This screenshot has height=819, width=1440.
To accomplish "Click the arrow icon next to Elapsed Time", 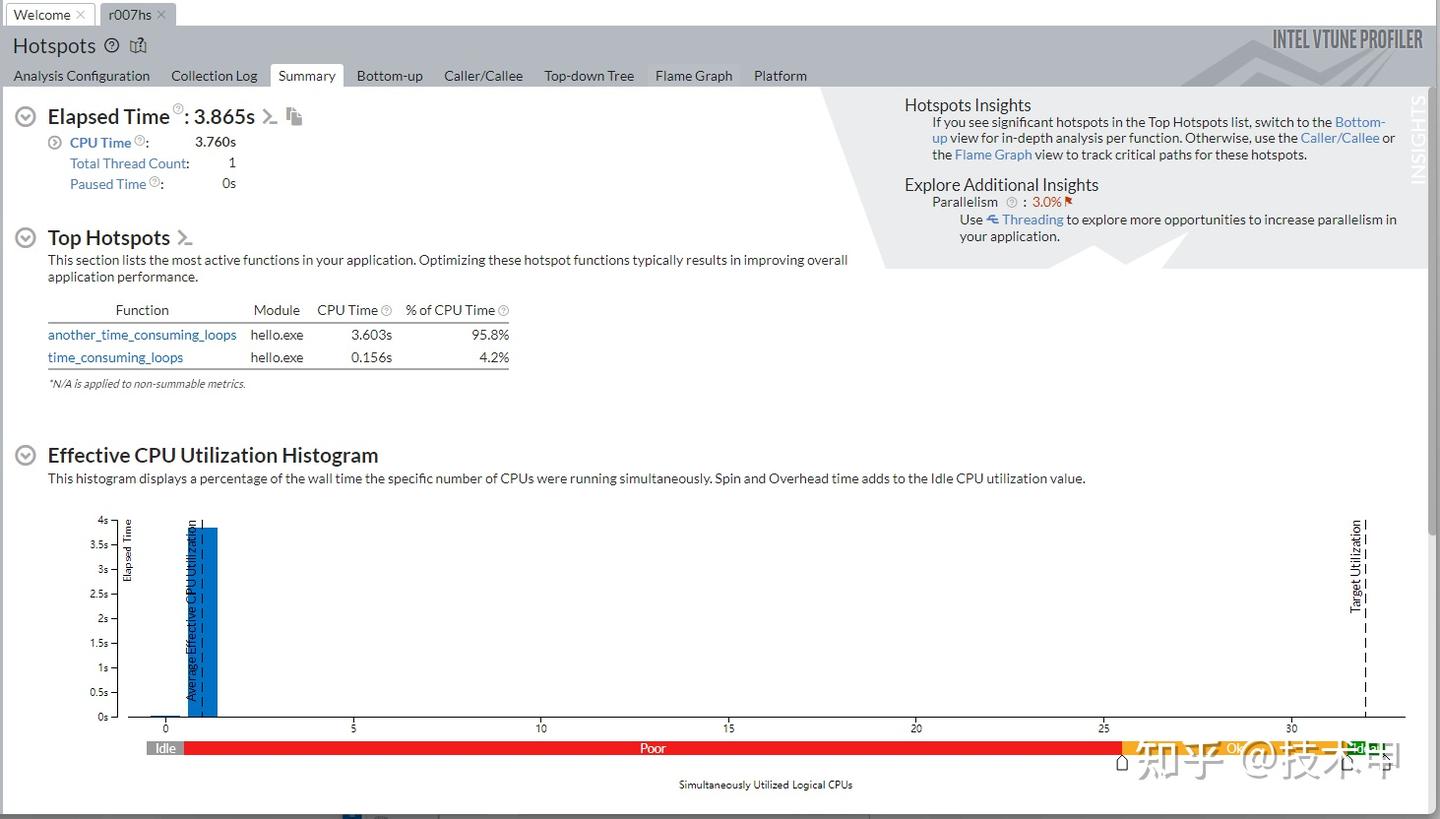I will [x=269, y=117].
